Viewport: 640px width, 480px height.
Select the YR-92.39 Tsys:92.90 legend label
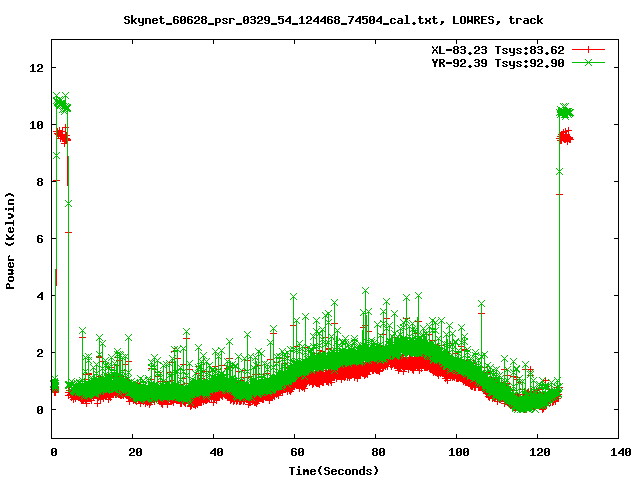[498, 63]
